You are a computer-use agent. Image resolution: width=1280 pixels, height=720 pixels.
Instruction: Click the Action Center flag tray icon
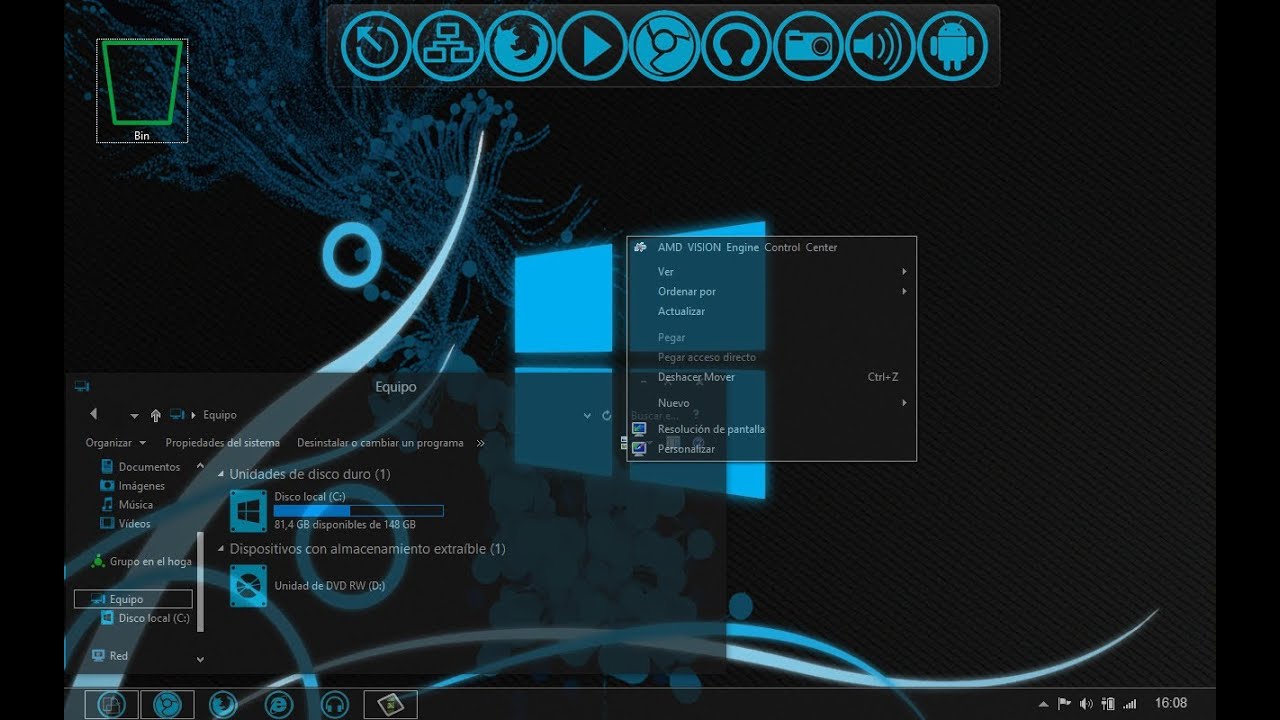tap(1065, 703)
